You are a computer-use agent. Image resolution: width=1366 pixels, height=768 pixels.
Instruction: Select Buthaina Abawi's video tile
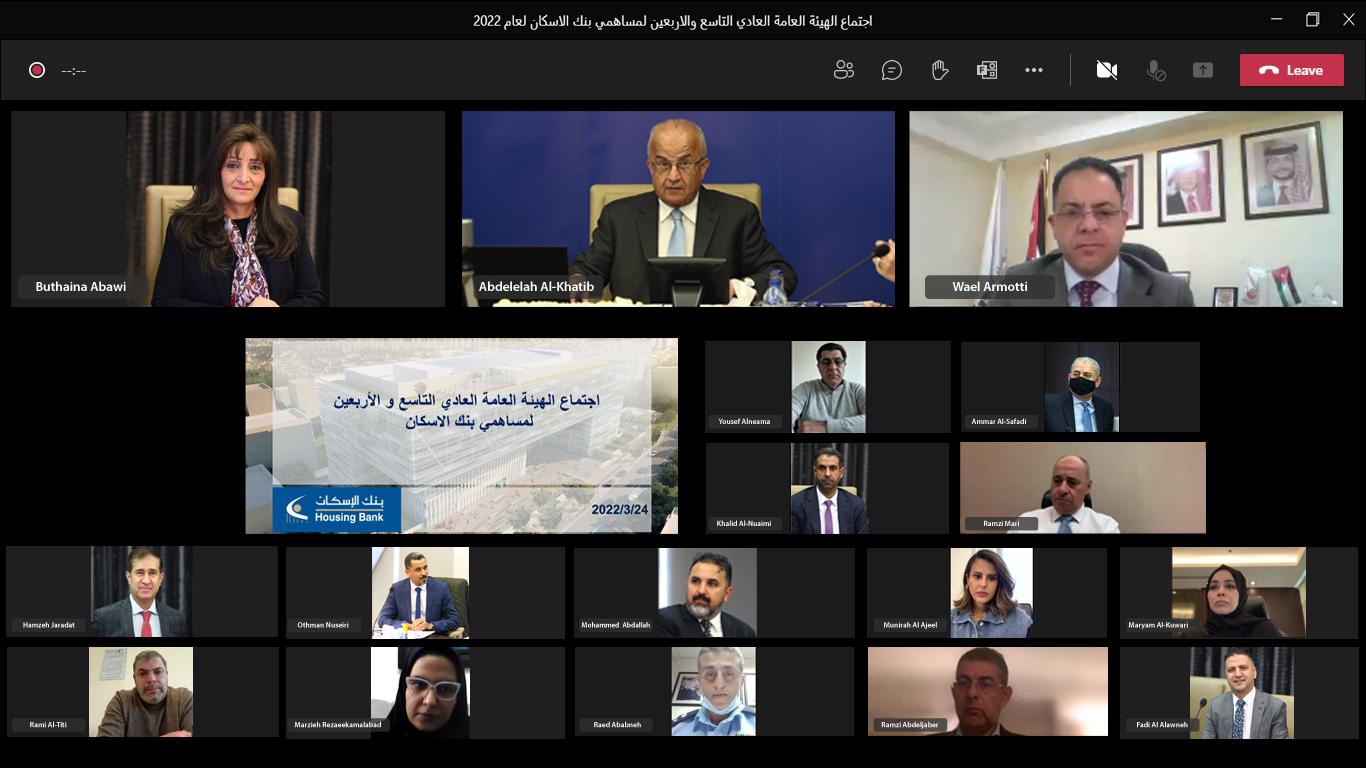click(228, 208)
